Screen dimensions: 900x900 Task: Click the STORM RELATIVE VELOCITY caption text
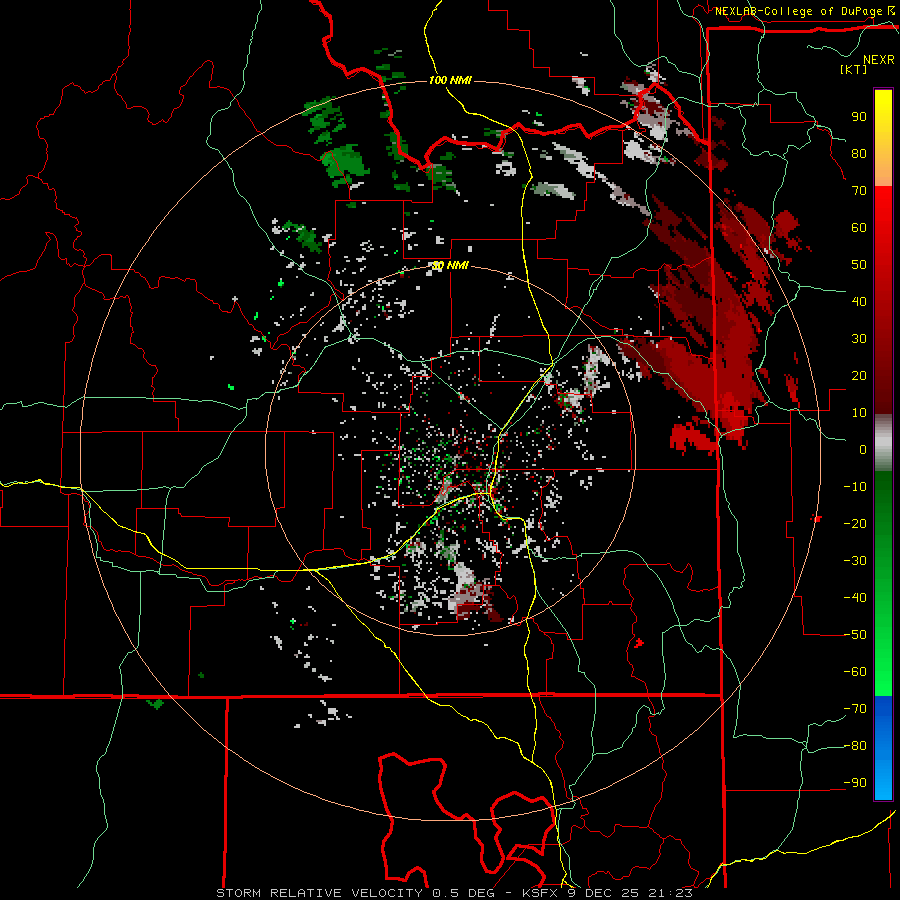319,893
